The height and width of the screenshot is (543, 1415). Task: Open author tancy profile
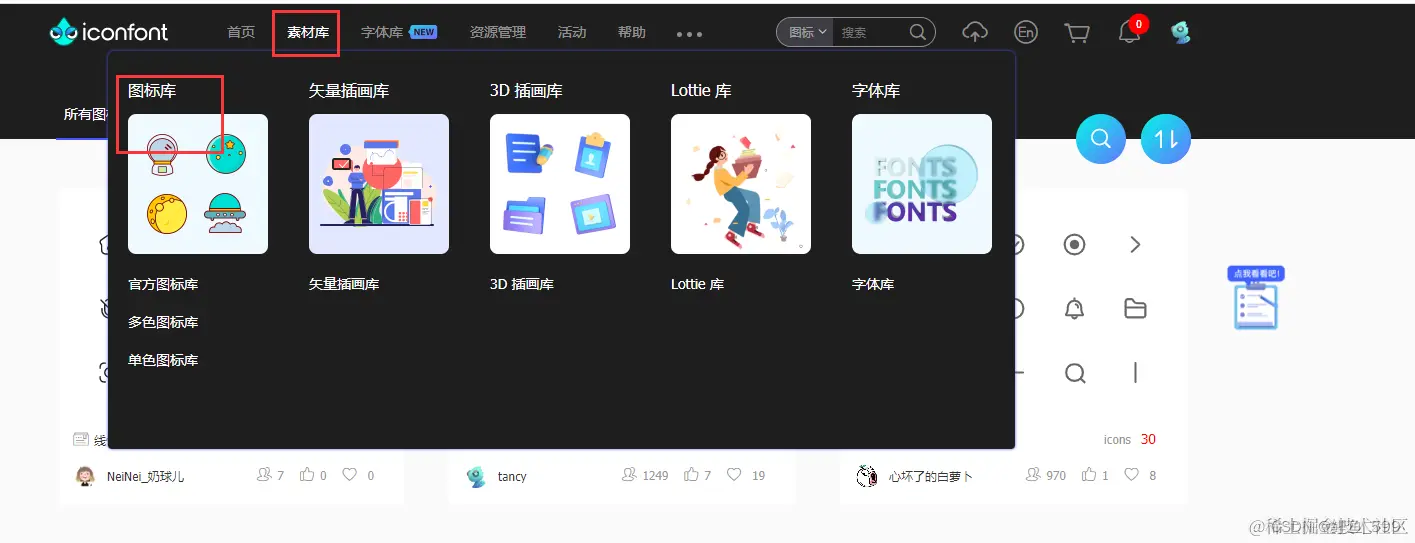(x=512, y=476)
